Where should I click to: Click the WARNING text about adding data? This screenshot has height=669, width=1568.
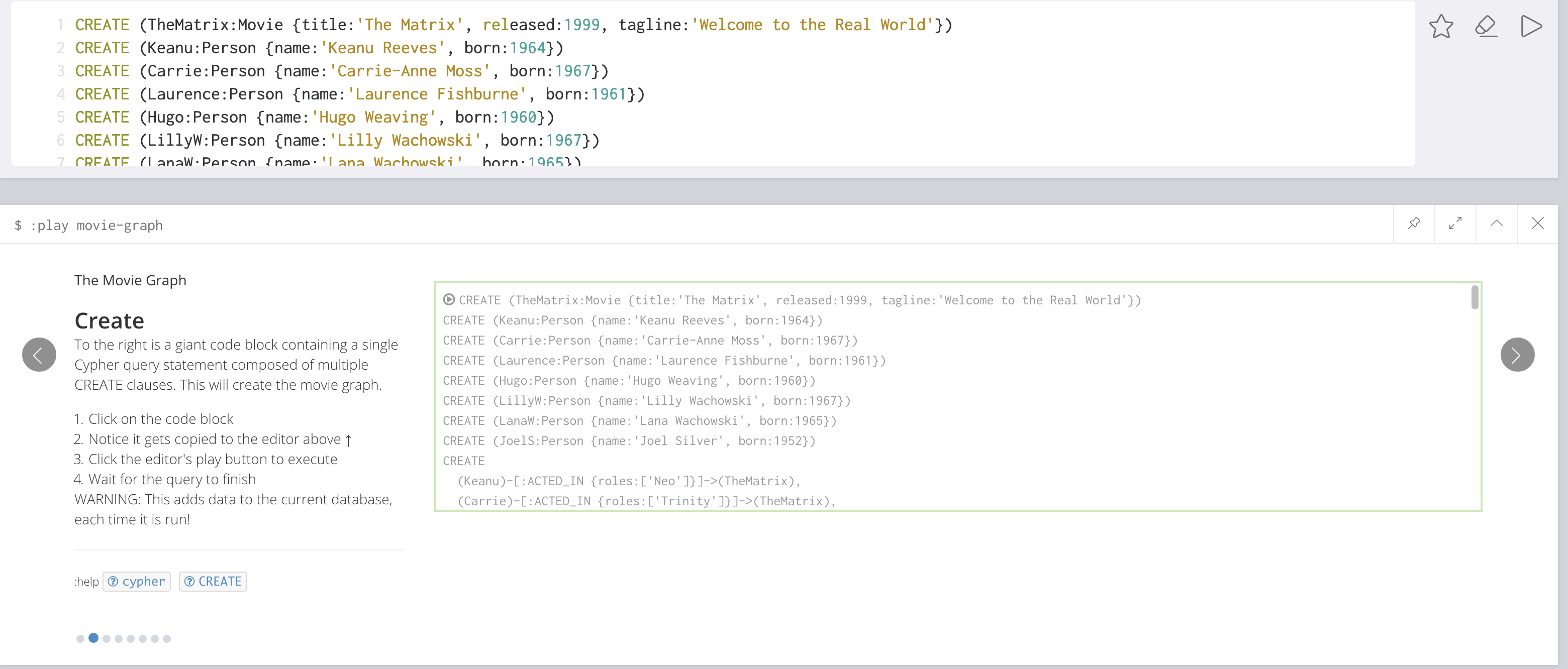point(233,509)
